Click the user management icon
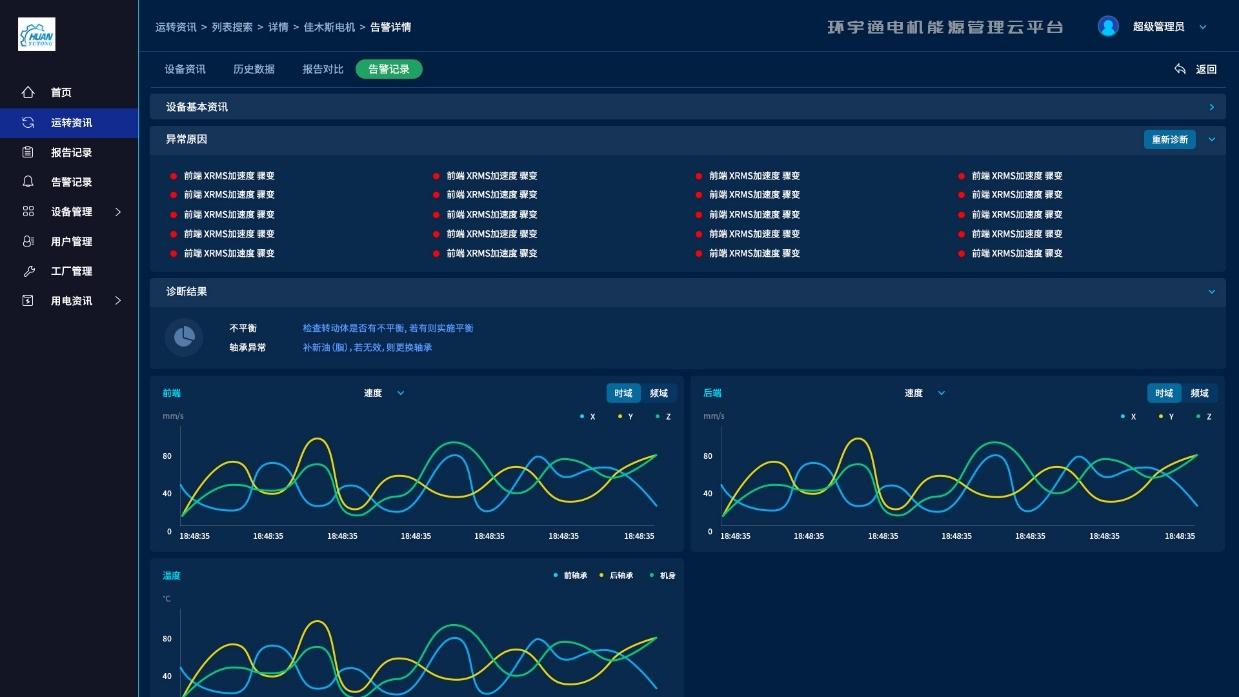 coord(28,241)
